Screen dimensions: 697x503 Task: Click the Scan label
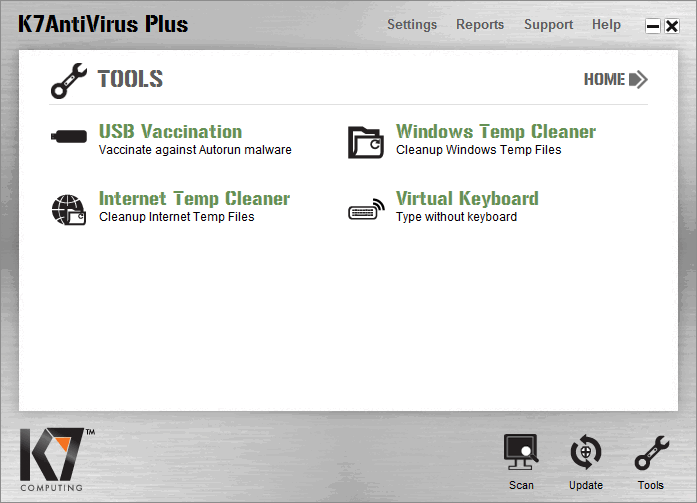point(521,485)
